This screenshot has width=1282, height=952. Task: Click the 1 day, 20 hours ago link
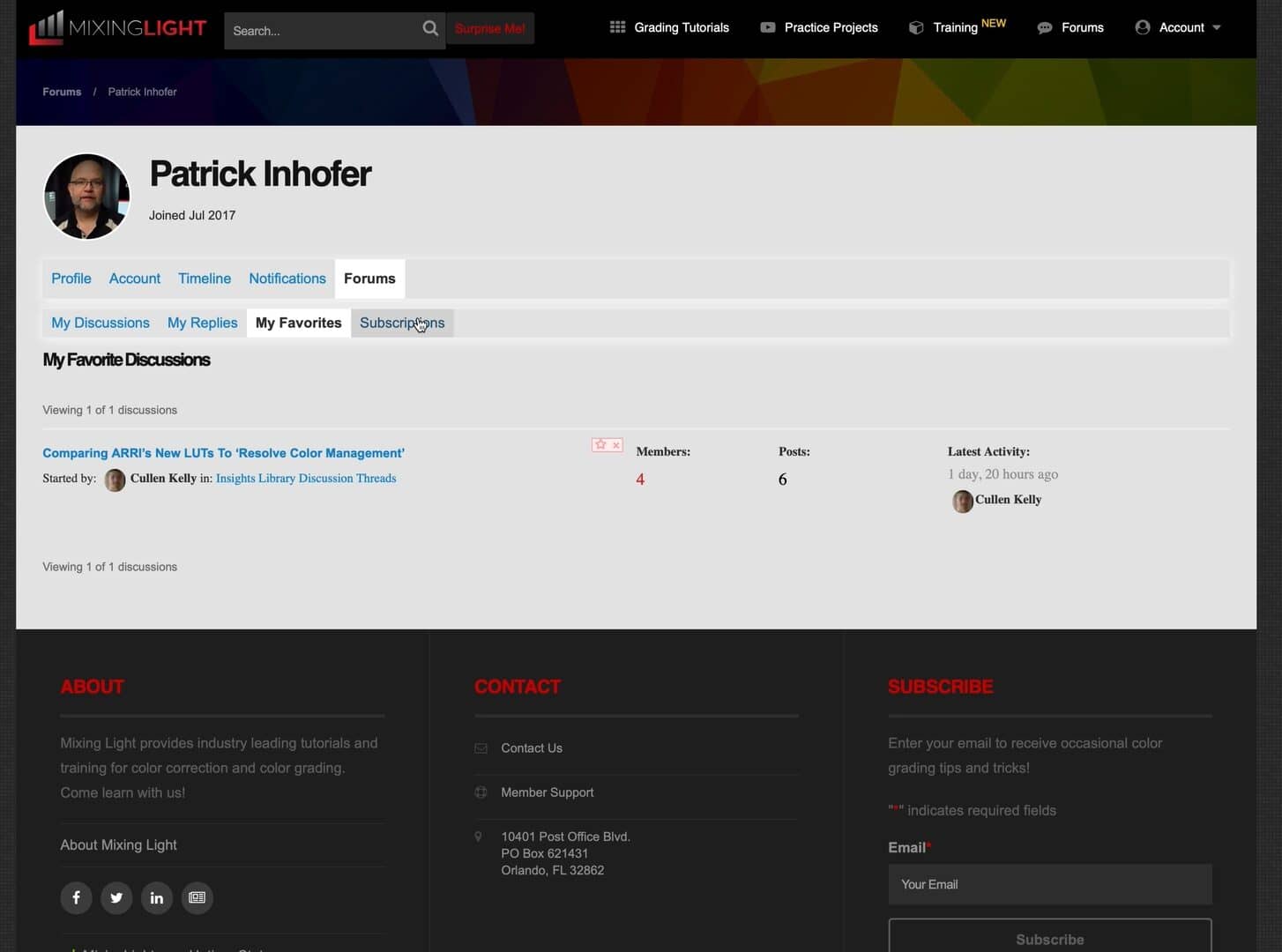click(x=1002, y=474)
